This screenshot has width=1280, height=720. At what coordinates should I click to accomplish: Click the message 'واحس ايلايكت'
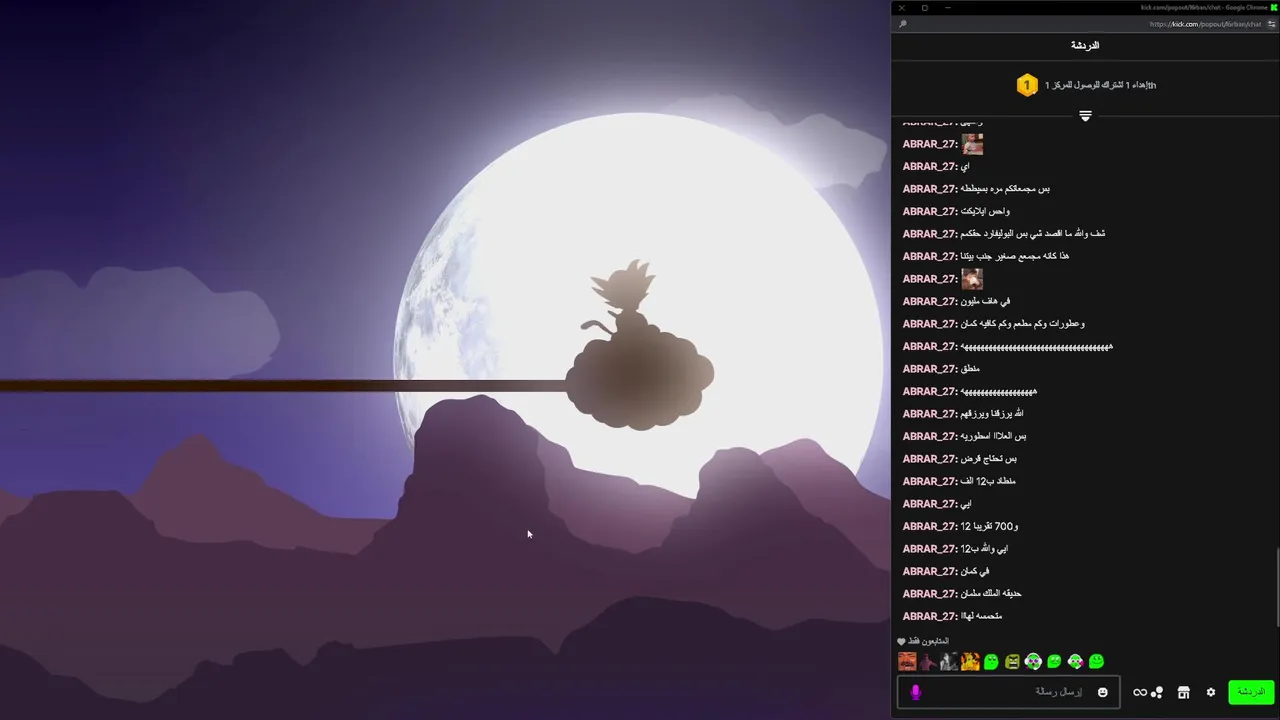point(985,211)
